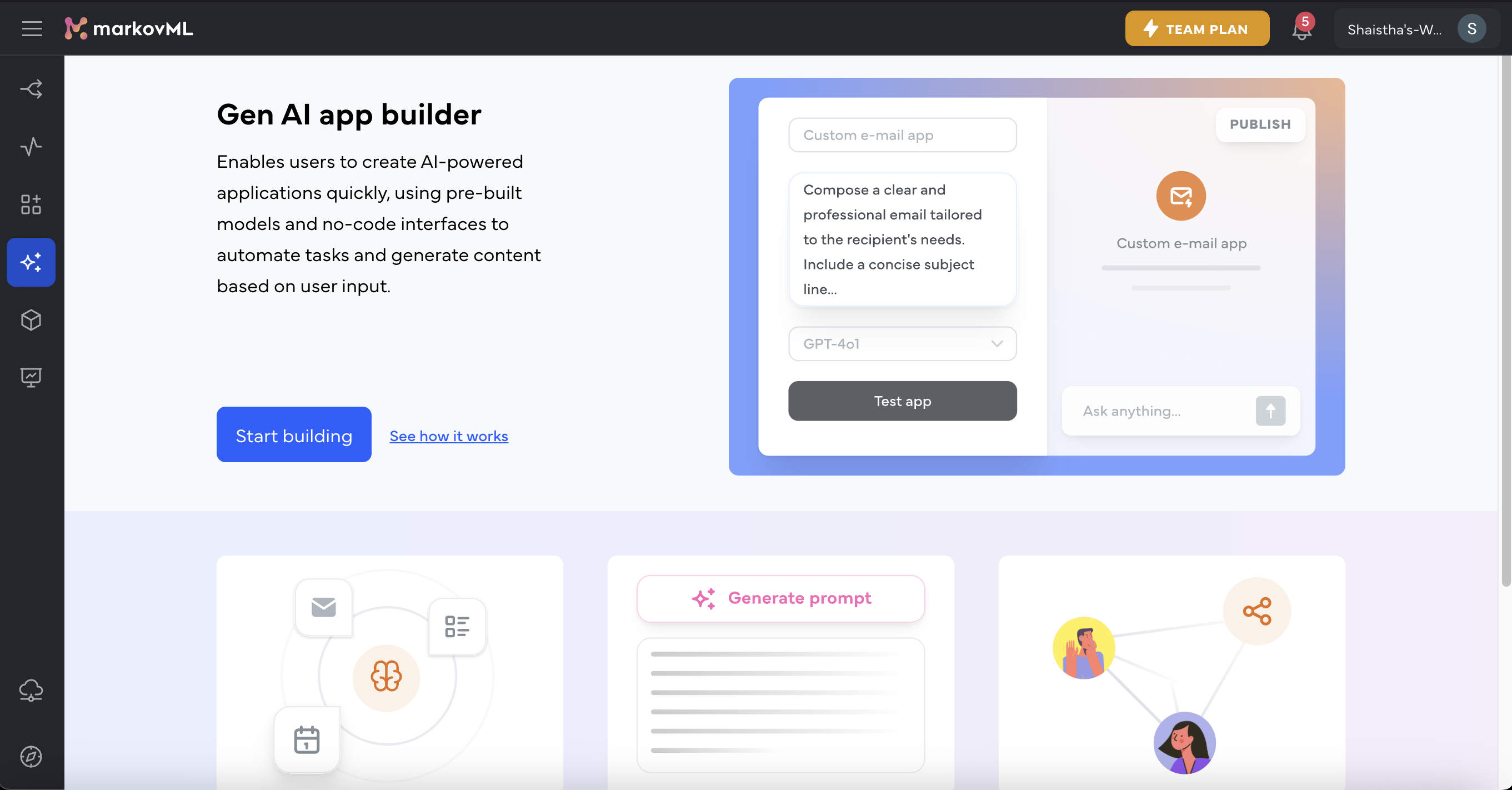Click the analytics/chart display icon
The height and width of the screenshot is (790, 1512).
[31, 378]
